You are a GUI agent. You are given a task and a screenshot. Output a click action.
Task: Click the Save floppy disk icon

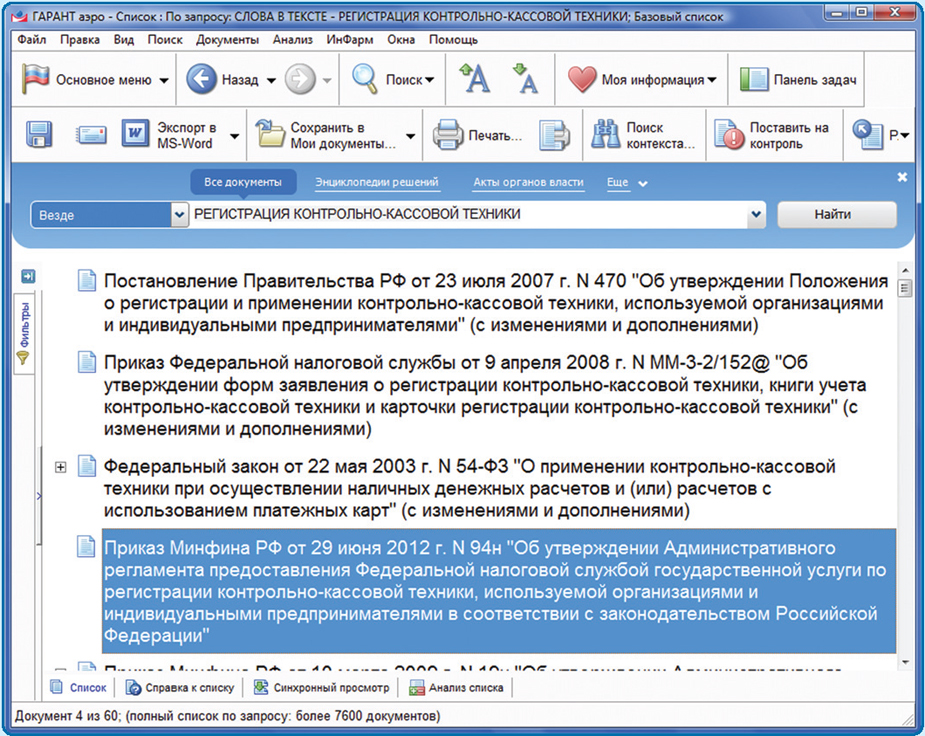(39, 135)
